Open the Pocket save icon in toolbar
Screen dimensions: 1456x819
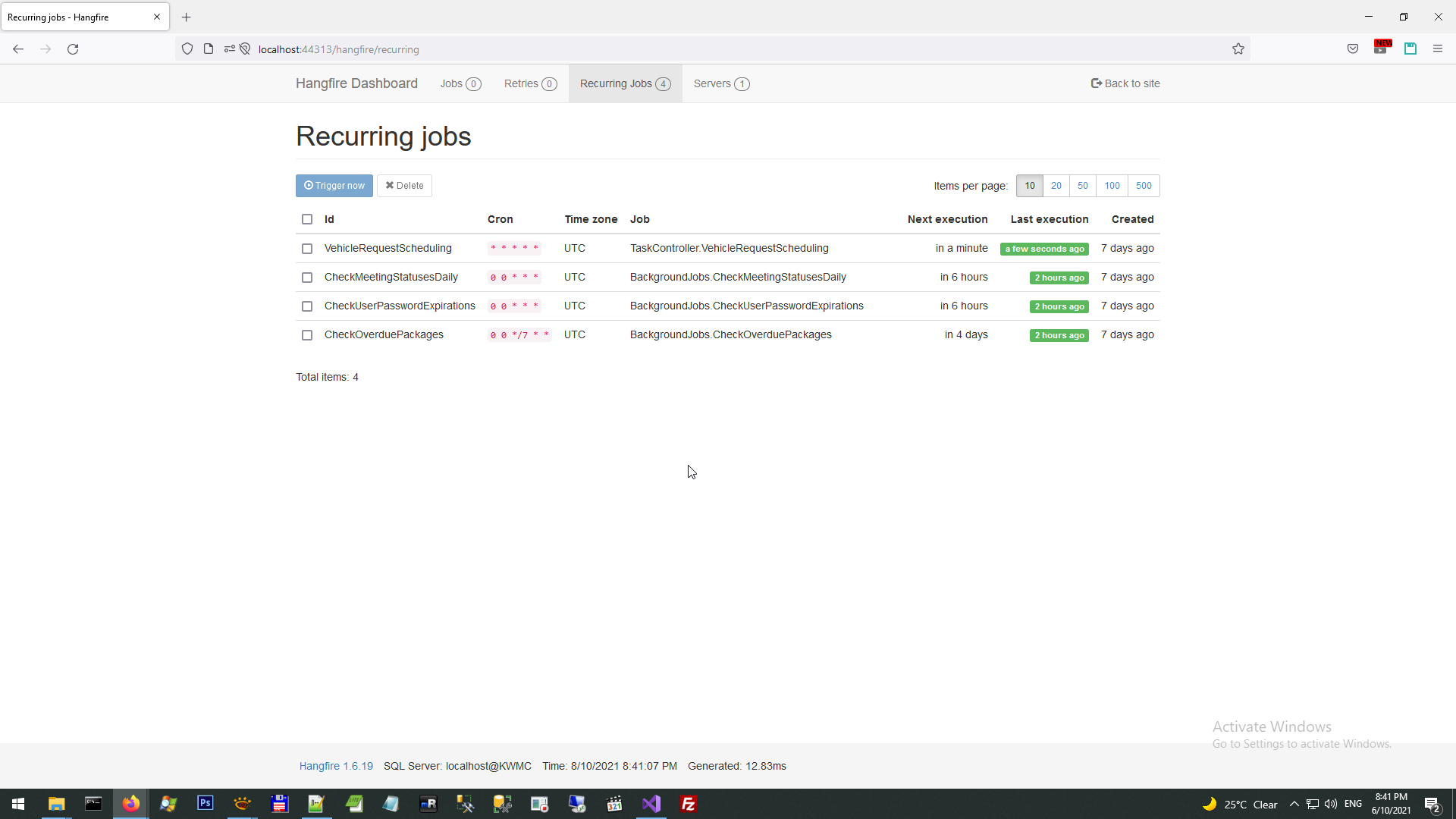pos(1353,49)
